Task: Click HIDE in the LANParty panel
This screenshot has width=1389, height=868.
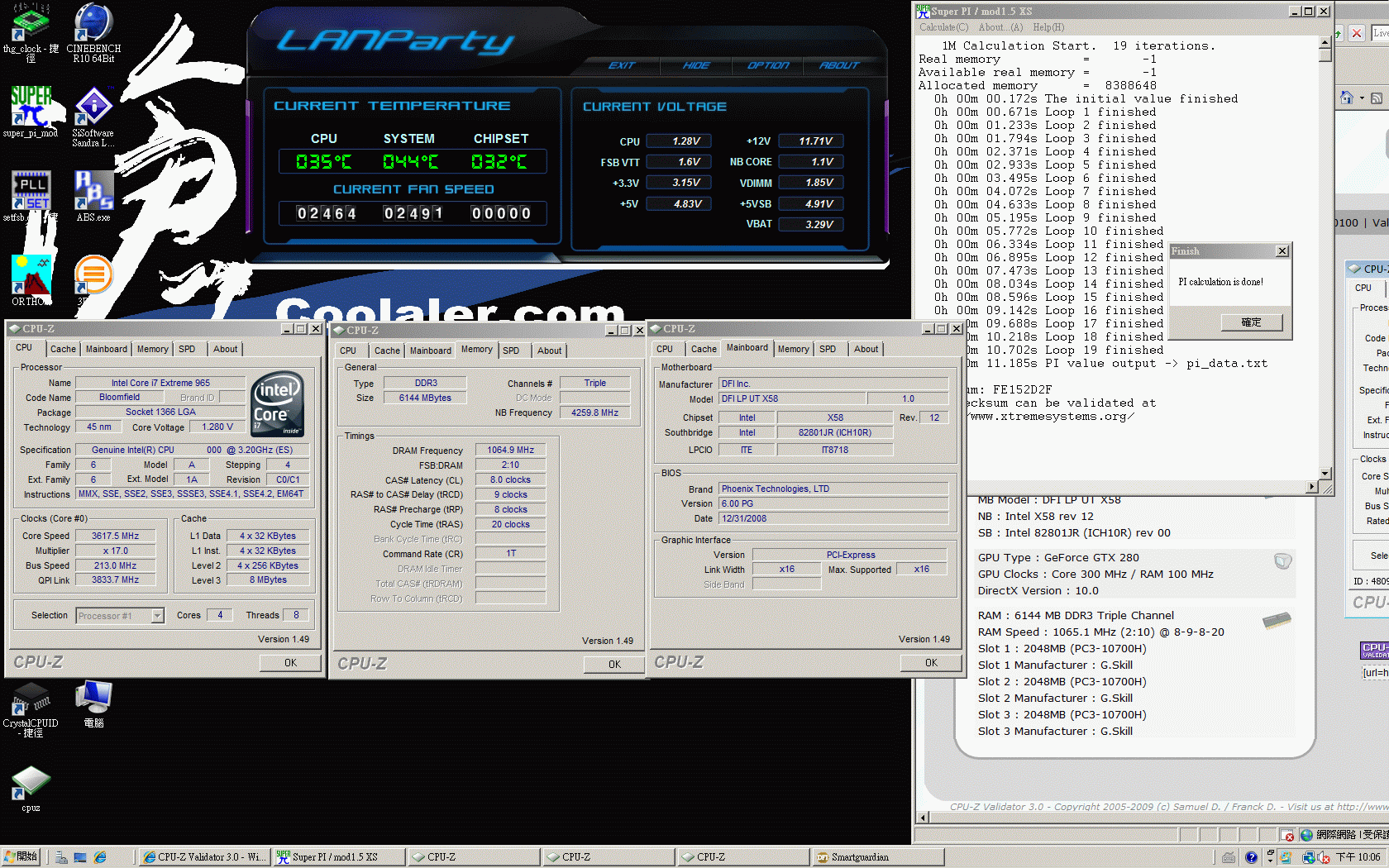Action: point(695,65)
